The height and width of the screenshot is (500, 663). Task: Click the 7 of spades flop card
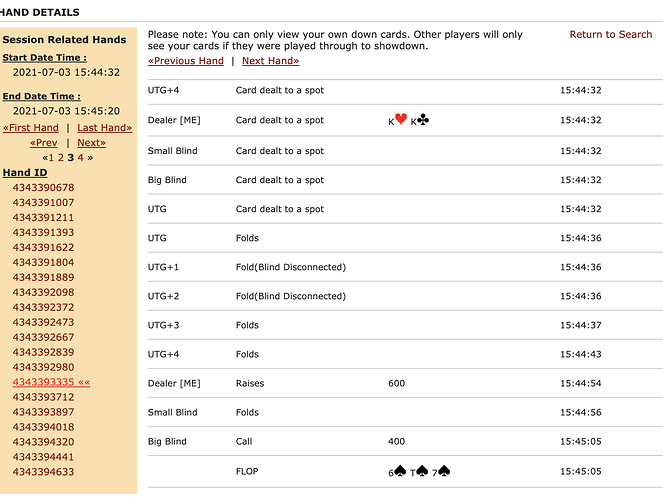coord(442,471)
